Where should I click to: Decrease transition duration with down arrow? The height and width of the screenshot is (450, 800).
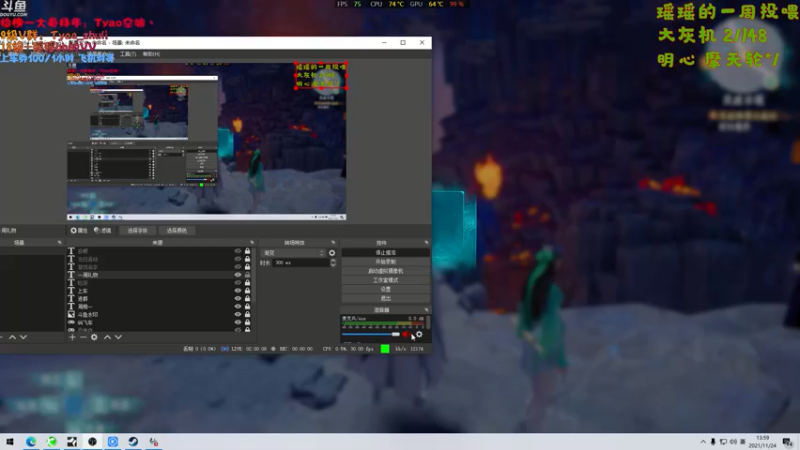[333, 265]
